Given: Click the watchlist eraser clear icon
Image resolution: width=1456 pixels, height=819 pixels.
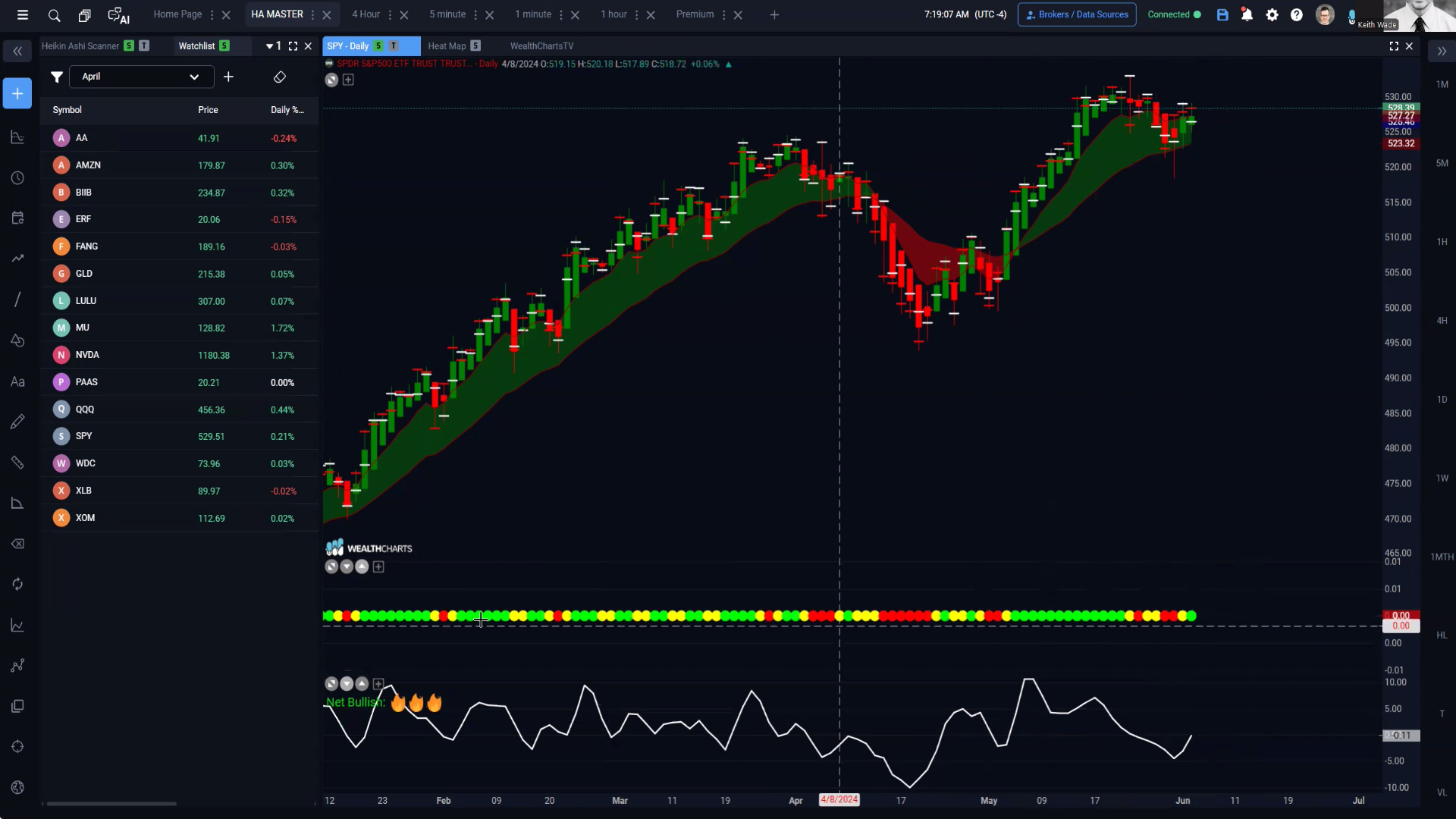Looking at the screenshot, I should pyautogui.click(x=279, y=77).
